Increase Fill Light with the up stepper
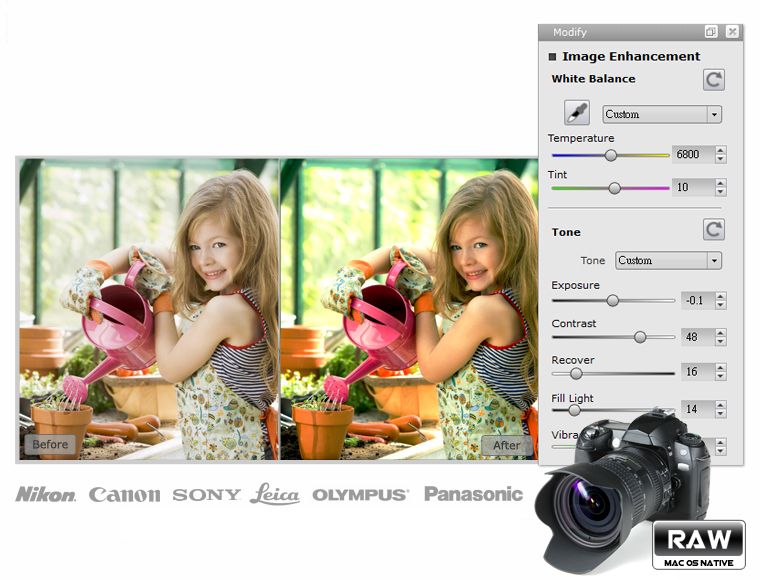Screen dimensions: 760x580 721,405
